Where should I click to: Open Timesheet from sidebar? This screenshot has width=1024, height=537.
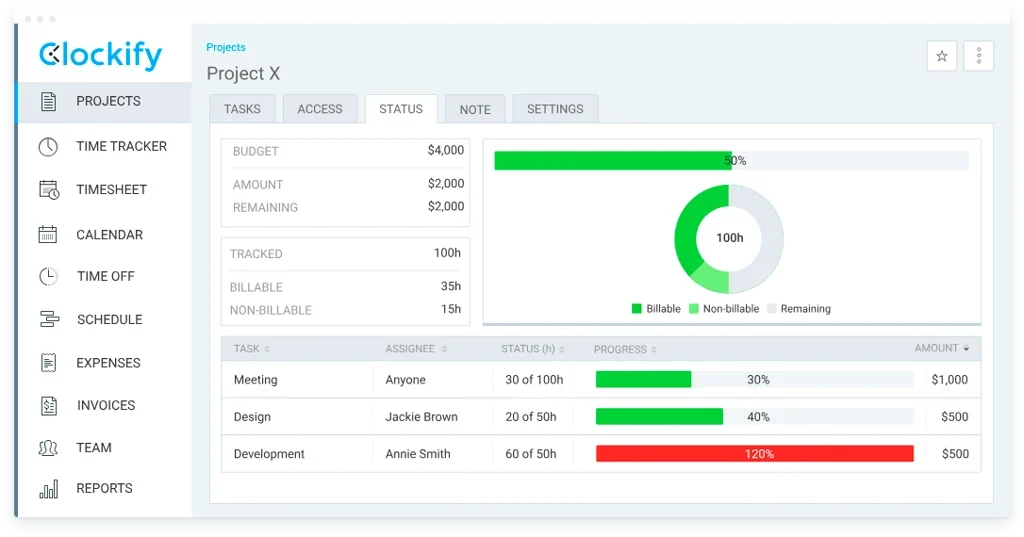coord(112,189)
